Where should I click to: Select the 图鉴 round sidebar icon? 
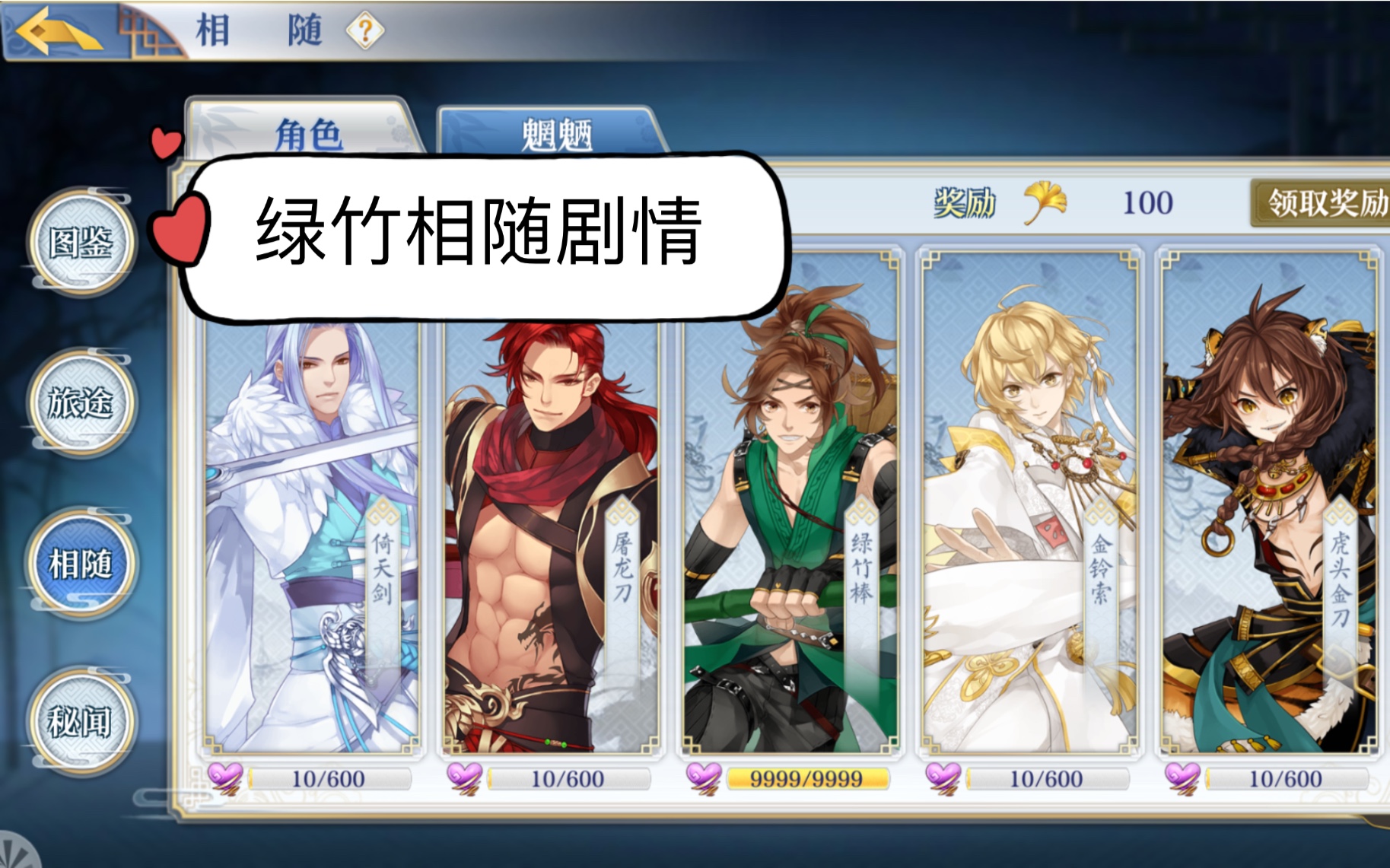(81, 242)
